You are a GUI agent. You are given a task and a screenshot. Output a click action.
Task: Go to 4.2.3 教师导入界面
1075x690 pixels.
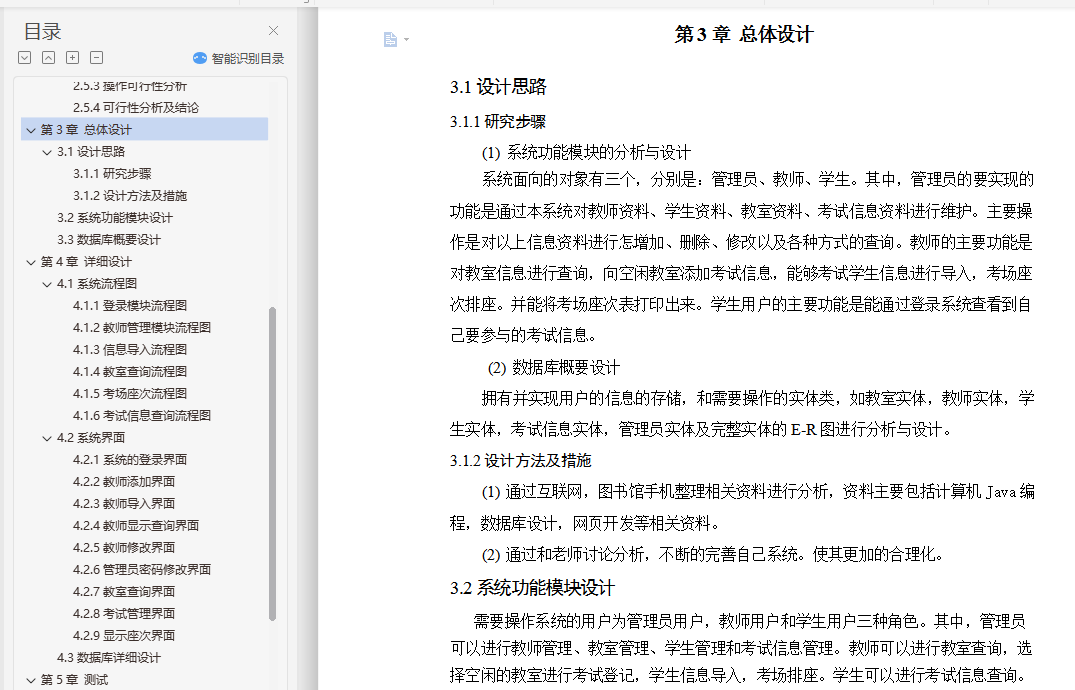(x=124, y=503)
